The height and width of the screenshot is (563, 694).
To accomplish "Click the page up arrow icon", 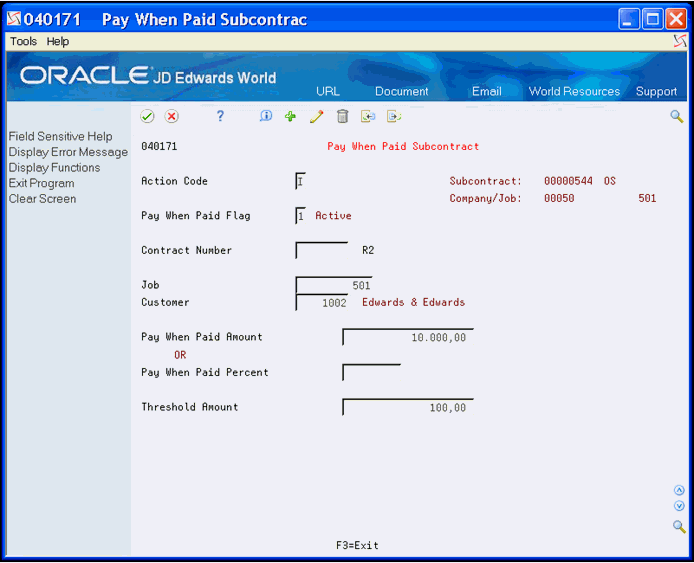I will click(679, 490).
